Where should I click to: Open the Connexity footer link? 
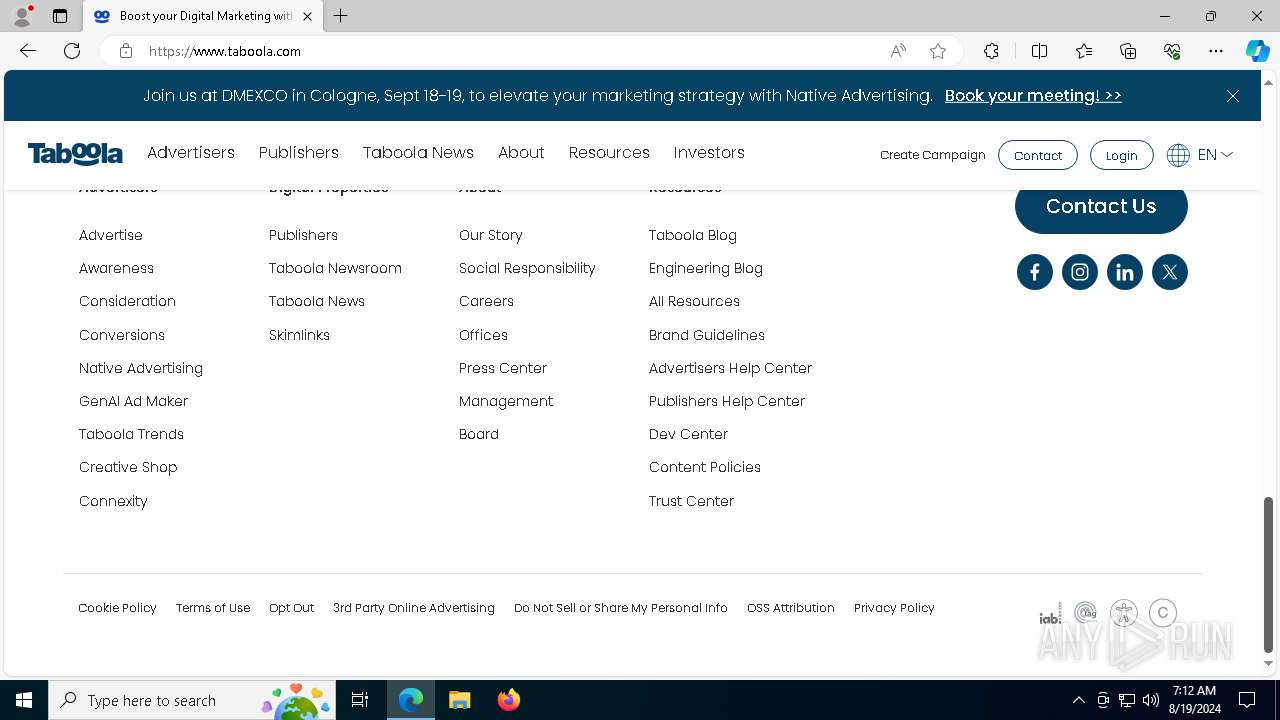113,501
